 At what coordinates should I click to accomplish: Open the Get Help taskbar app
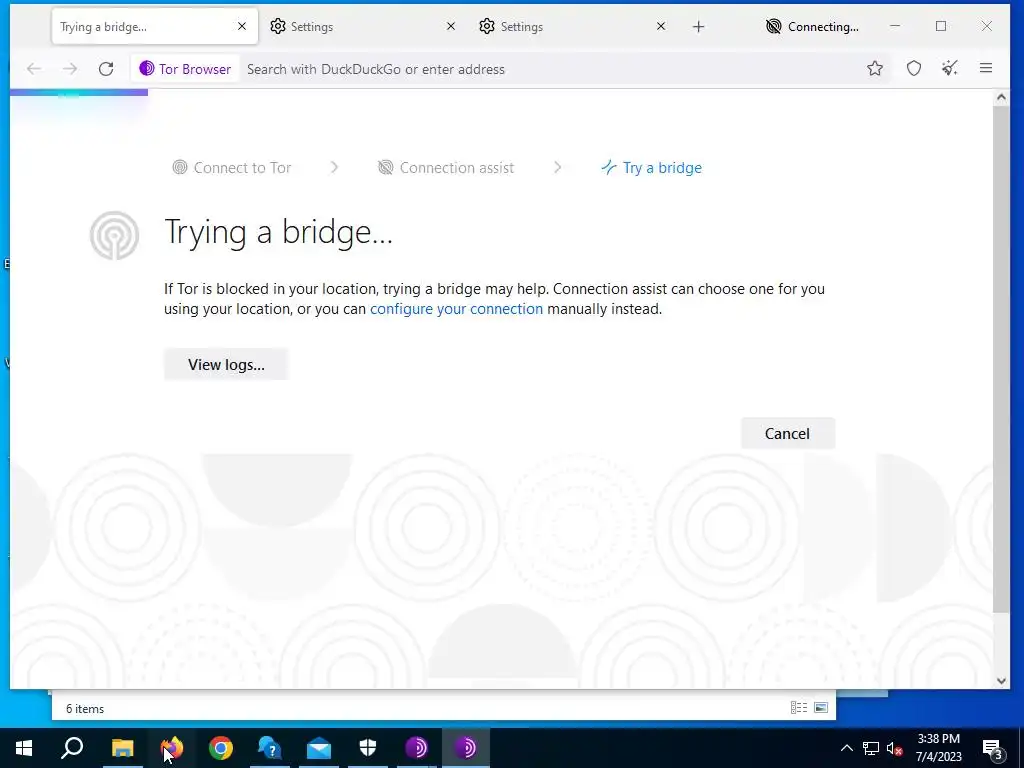pos(269,748)
